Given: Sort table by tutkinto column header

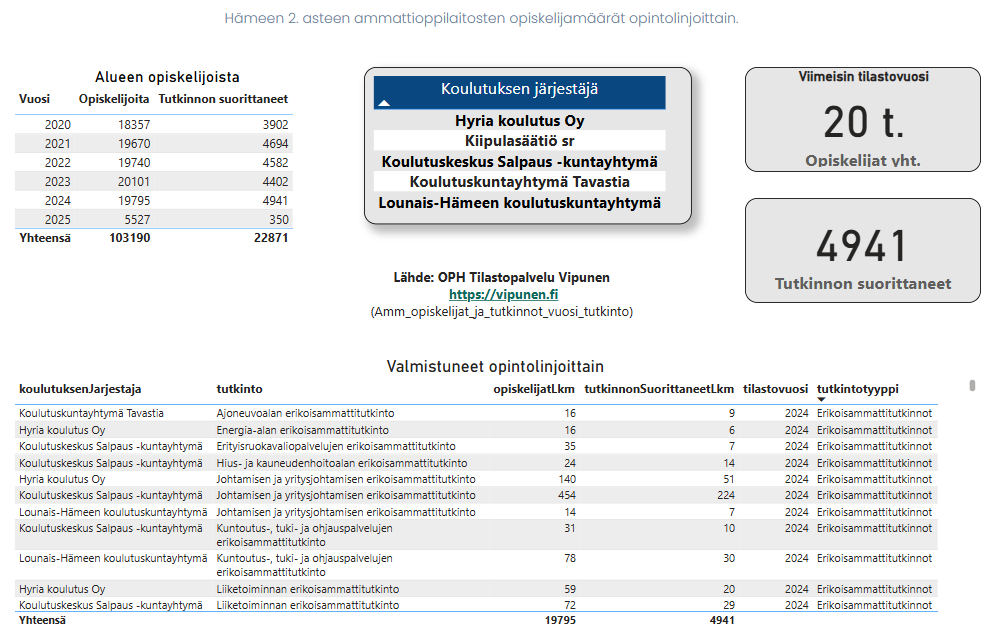Looking at the screenshot, I should (x=239, y=389).
